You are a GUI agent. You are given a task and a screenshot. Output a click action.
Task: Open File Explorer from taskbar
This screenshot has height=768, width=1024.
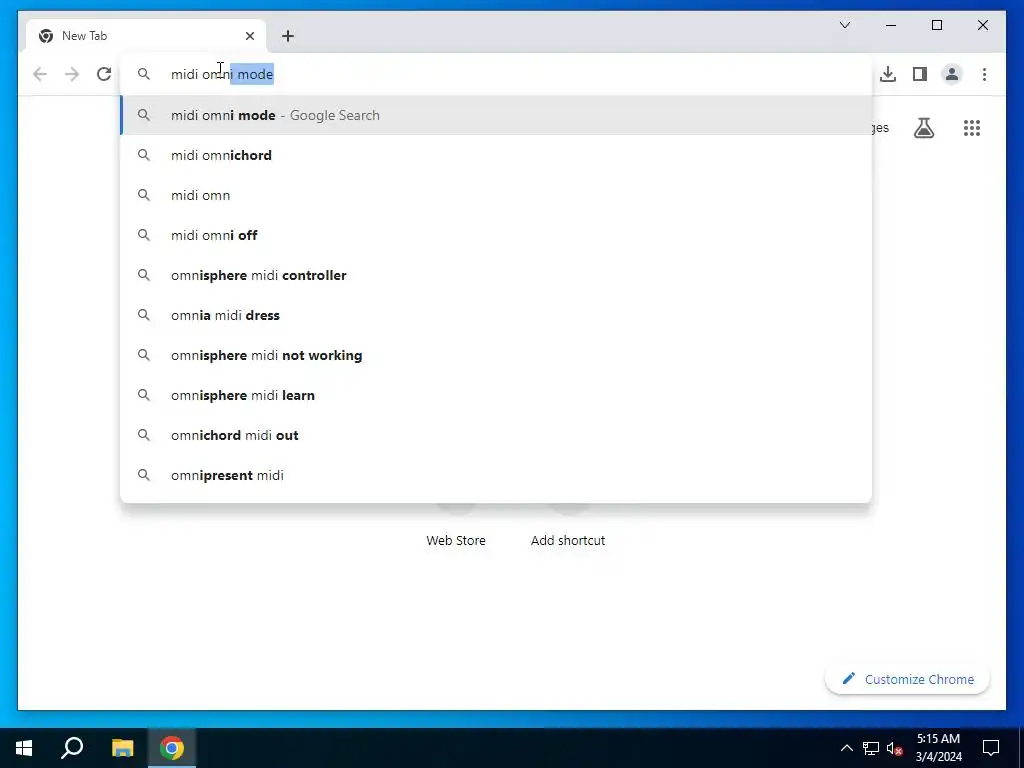(122, 748)
